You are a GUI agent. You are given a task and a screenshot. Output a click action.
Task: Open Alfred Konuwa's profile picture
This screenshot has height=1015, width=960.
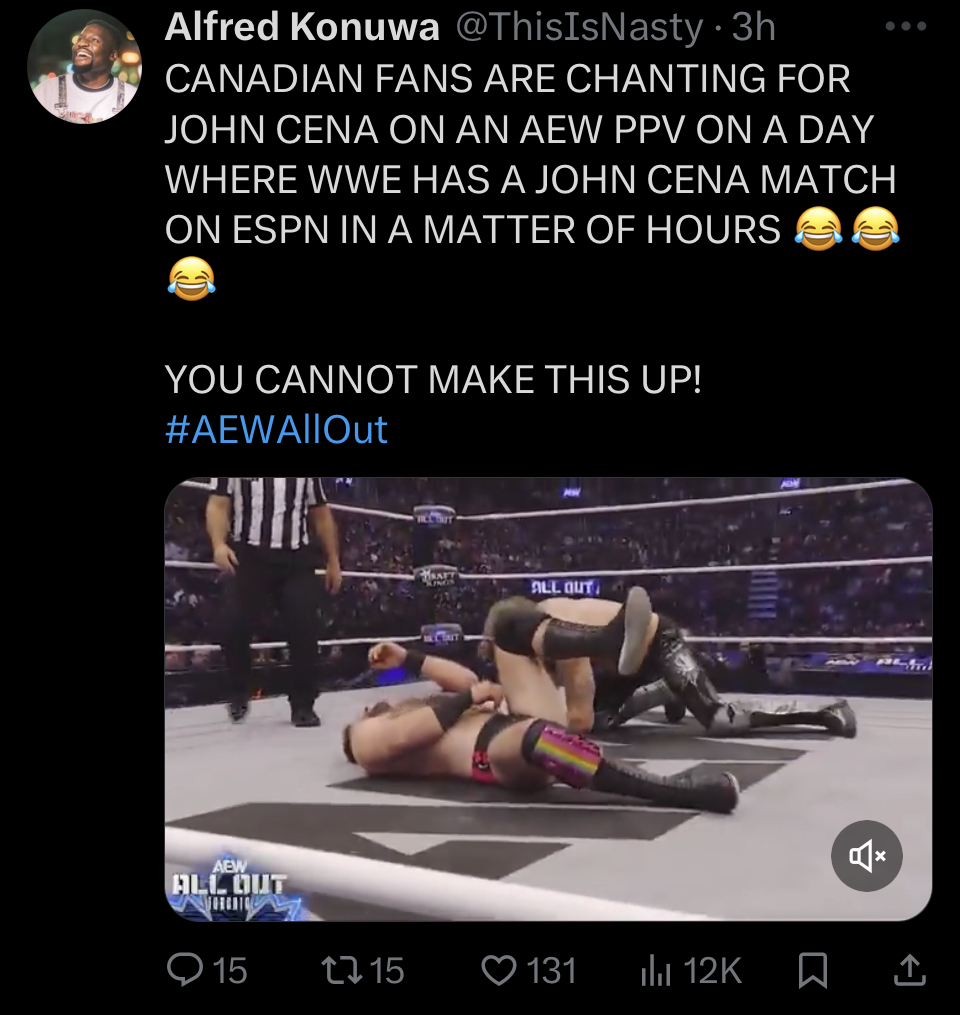pyautogui.click(x=85, y=67)
